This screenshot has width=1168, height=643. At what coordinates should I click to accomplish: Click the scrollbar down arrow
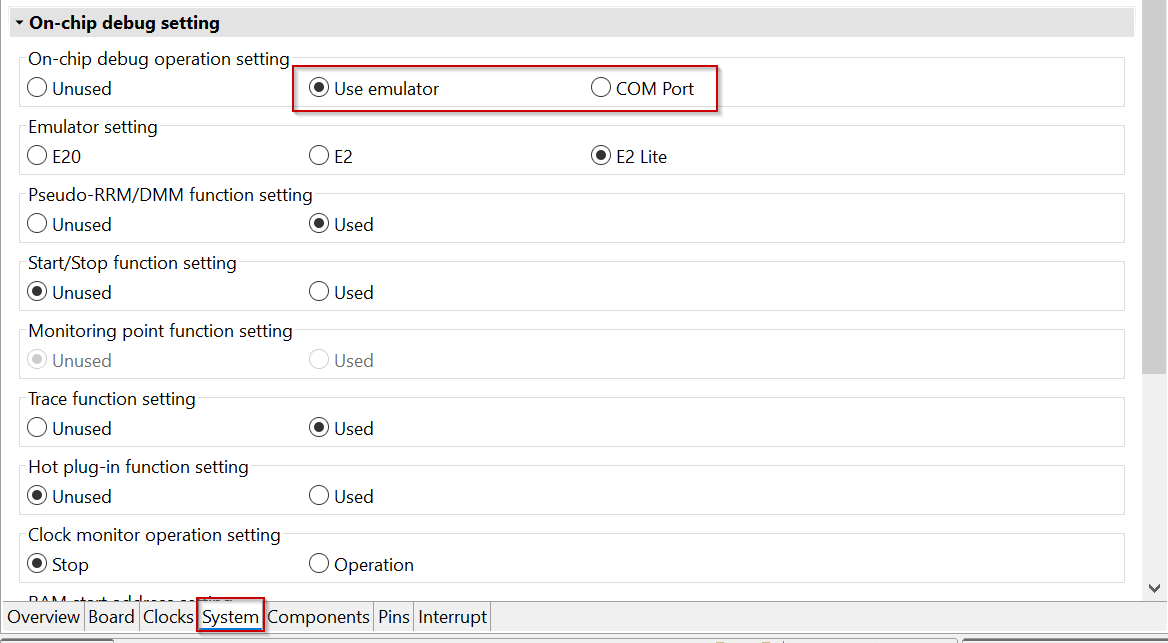point(1155,589)
